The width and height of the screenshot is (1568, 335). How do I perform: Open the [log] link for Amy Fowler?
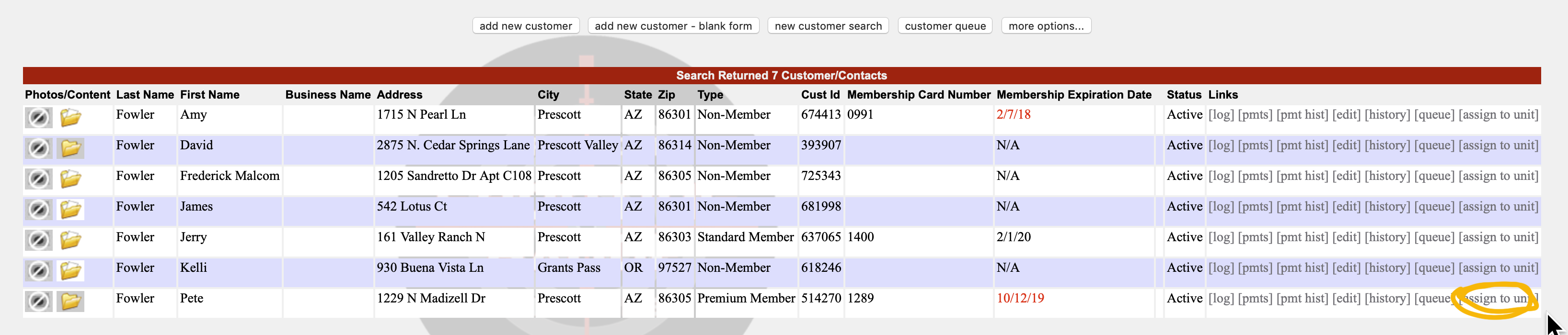1221,115
